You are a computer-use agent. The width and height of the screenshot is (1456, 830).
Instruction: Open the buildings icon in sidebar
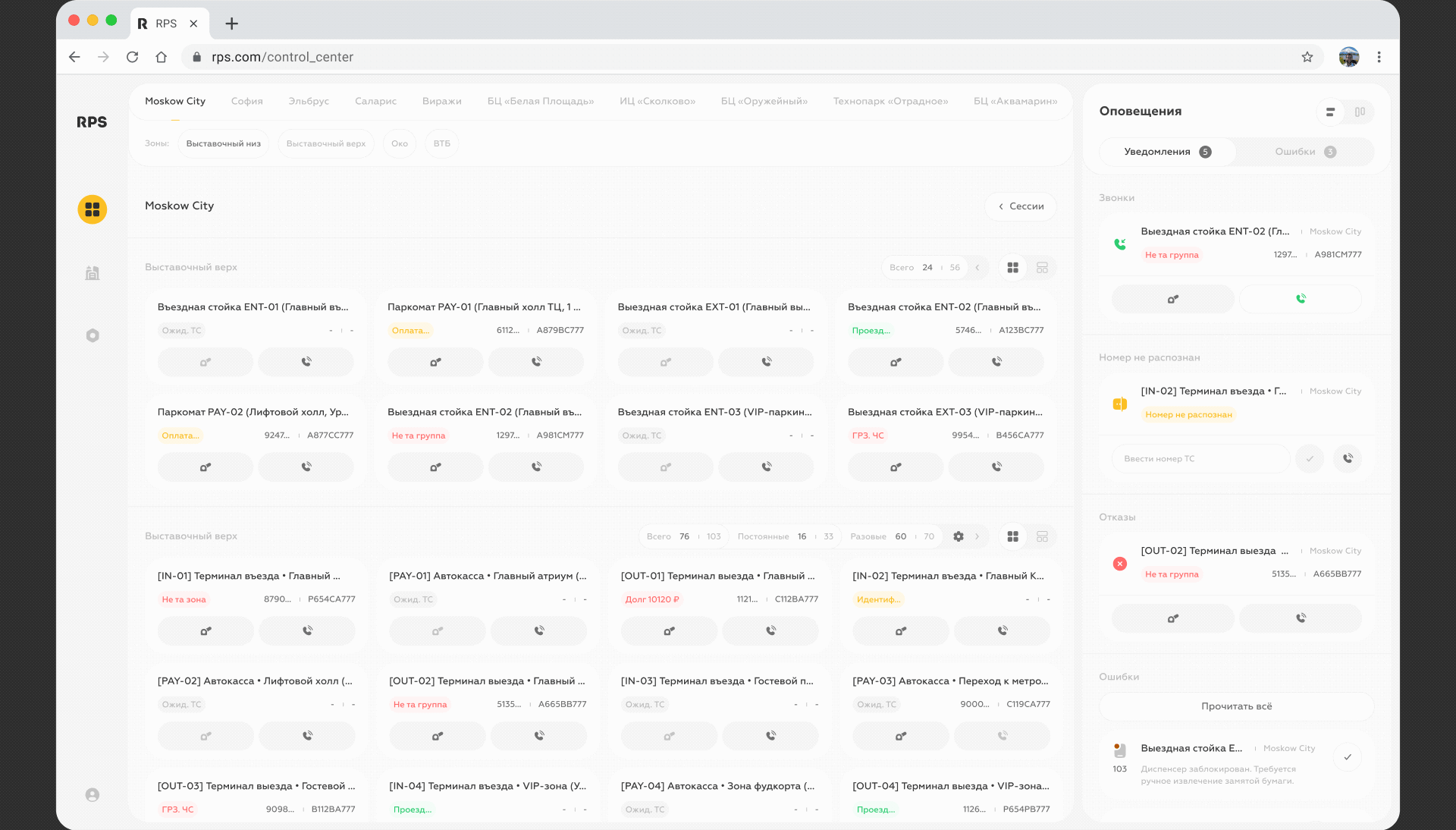(93, 273)
